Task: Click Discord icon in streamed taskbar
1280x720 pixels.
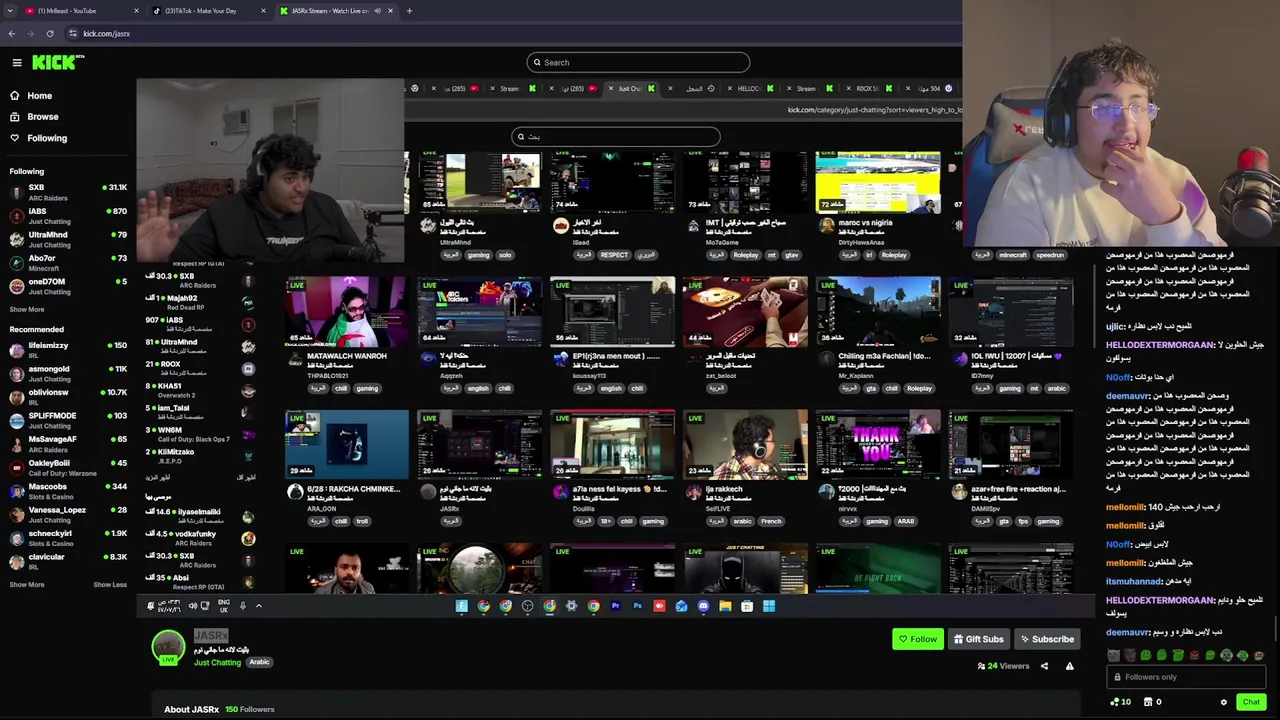Action: tap(703, 606)
